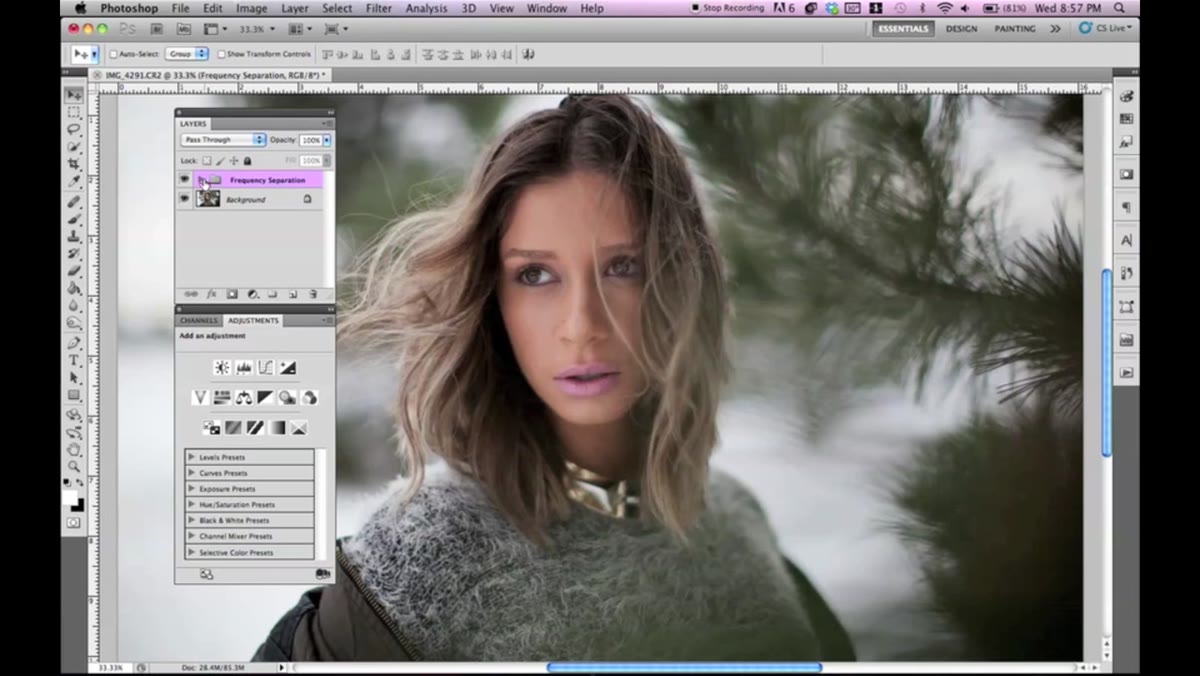Open the Pass Through blend mode dropdown

tap(224, 140)
